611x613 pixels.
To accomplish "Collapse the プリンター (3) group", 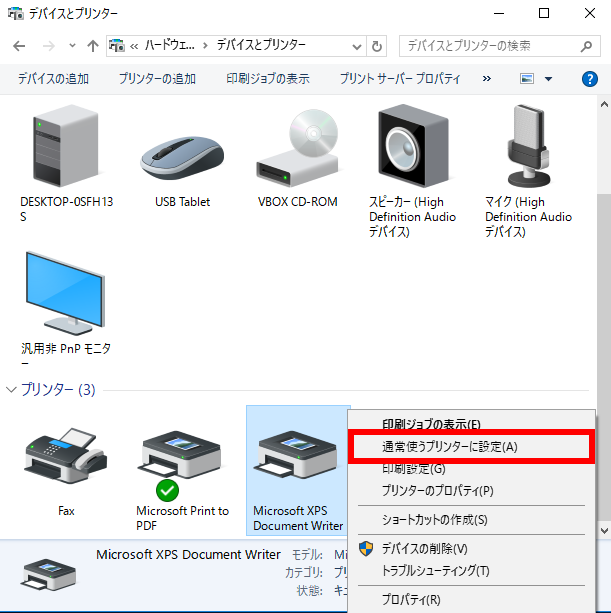I will click(x=11, y=389).
